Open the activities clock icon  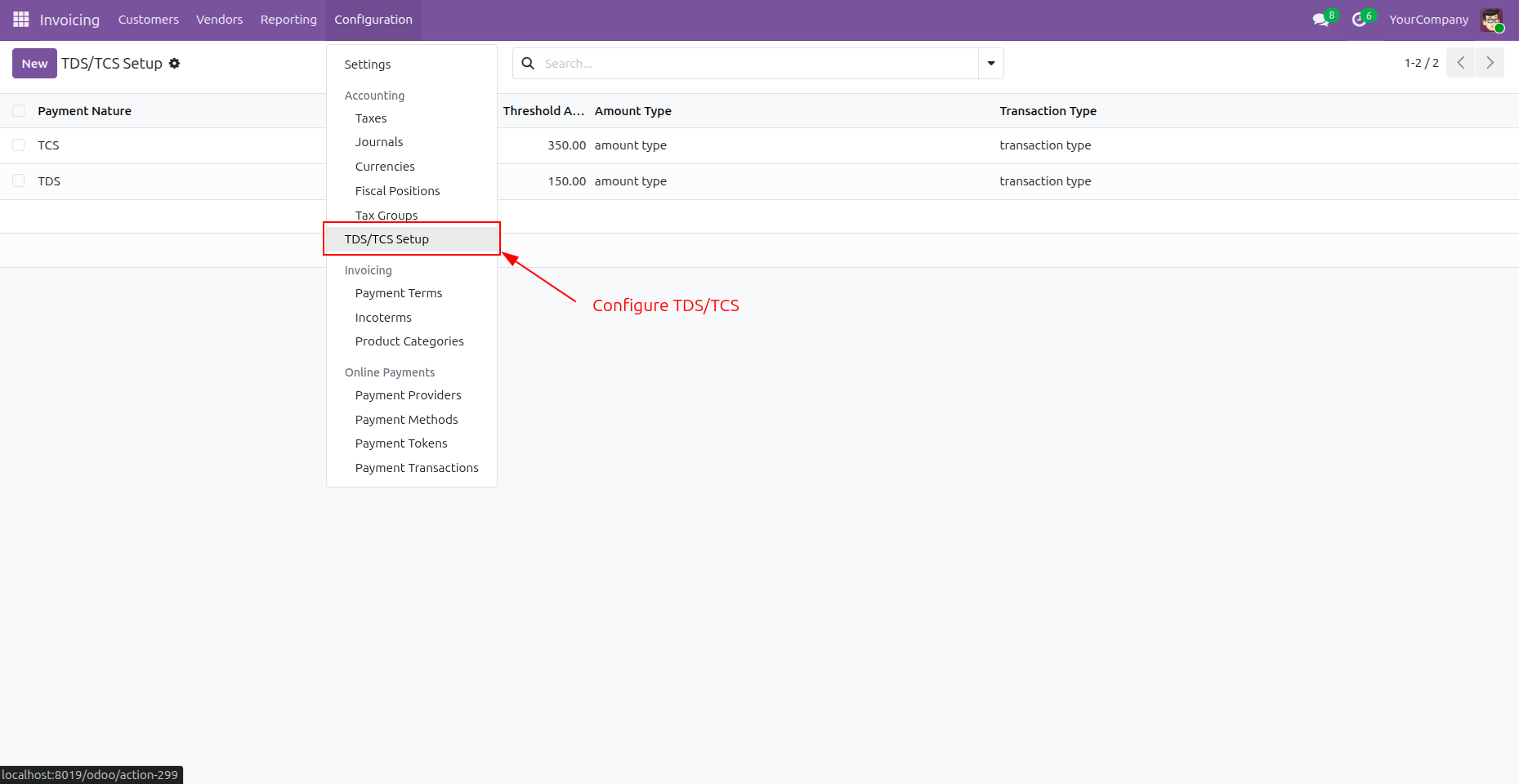[1359, 20]
